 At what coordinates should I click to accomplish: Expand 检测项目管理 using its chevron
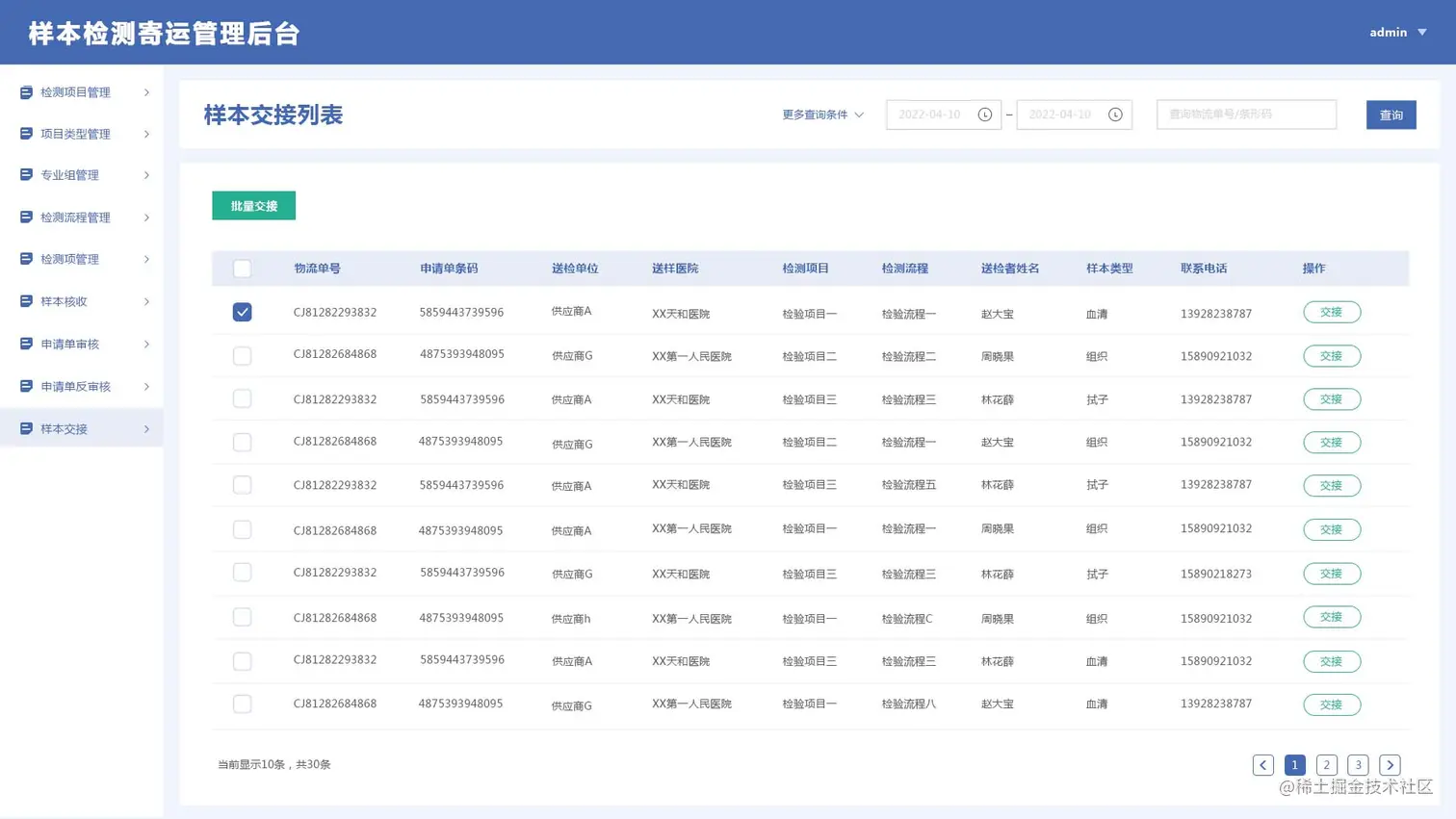[x=146, y=92]
